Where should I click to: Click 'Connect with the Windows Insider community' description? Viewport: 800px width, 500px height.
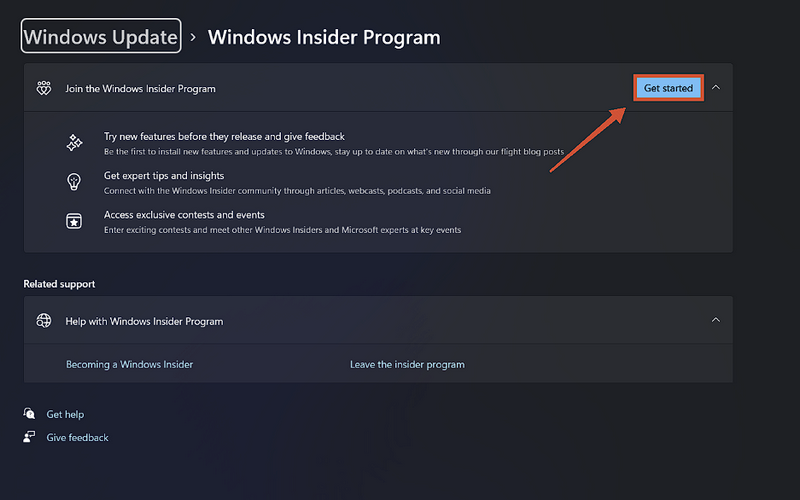point(297,191)
